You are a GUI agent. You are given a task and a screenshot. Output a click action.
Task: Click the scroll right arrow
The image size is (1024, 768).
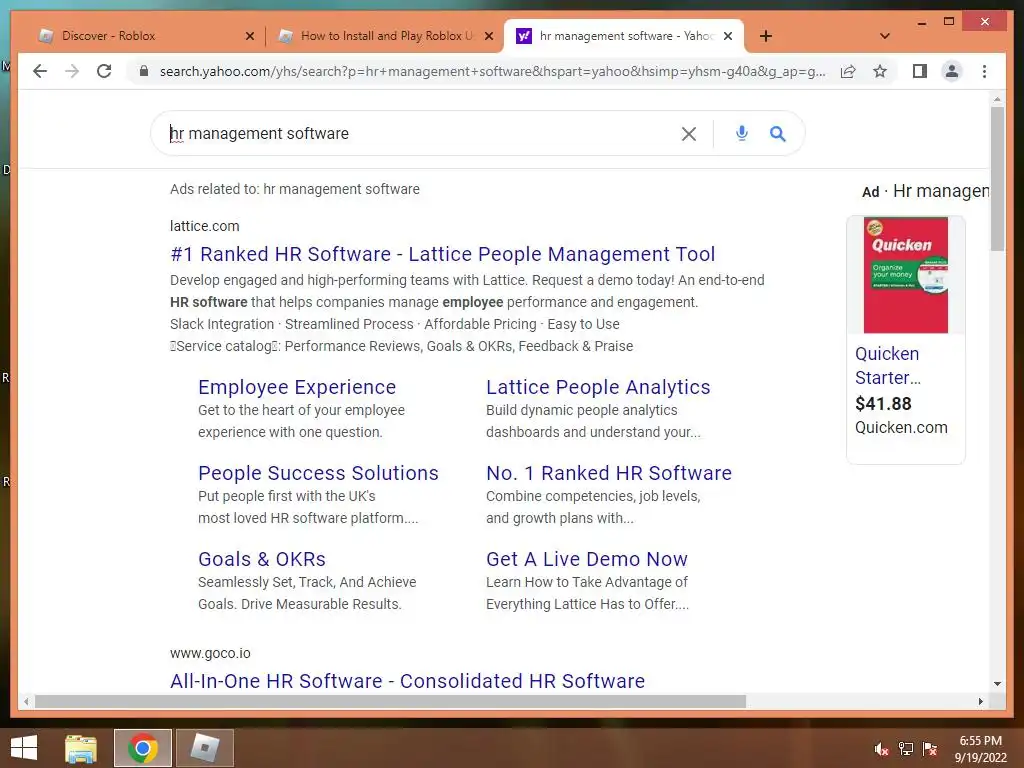[980, 701]
